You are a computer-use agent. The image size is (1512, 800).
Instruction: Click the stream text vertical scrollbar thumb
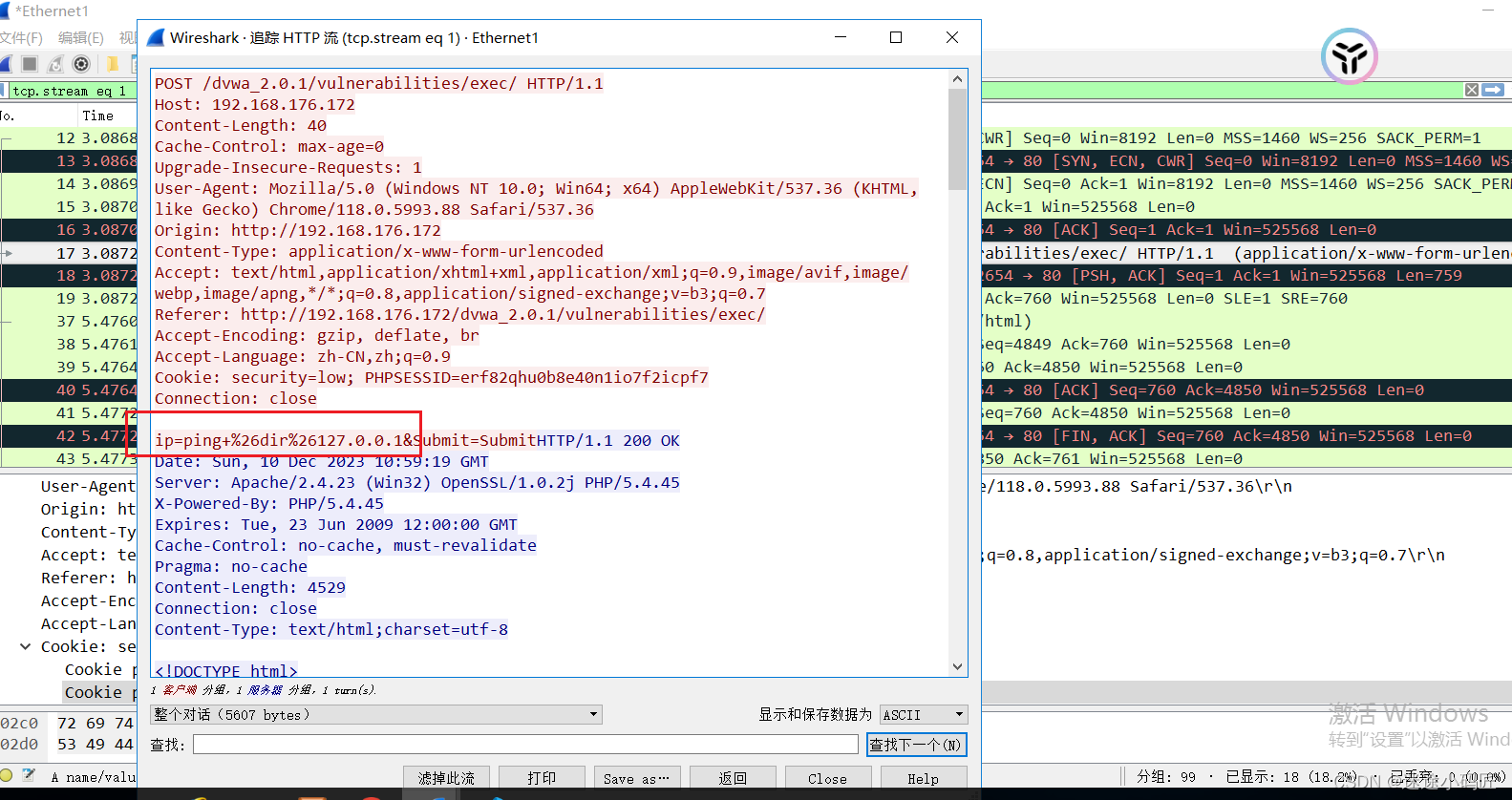pyautogui.click(x=957, y=139)
